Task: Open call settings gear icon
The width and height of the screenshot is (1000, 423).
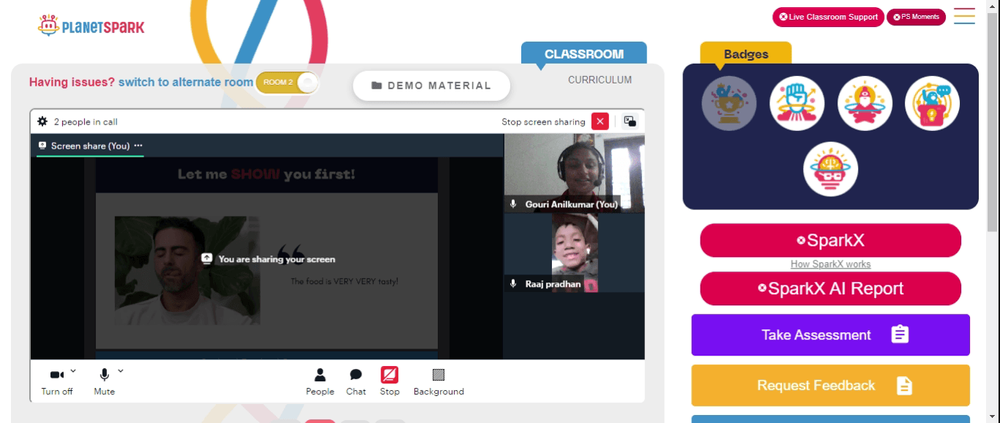Action: pyautogui.click(x=42, y=121)
